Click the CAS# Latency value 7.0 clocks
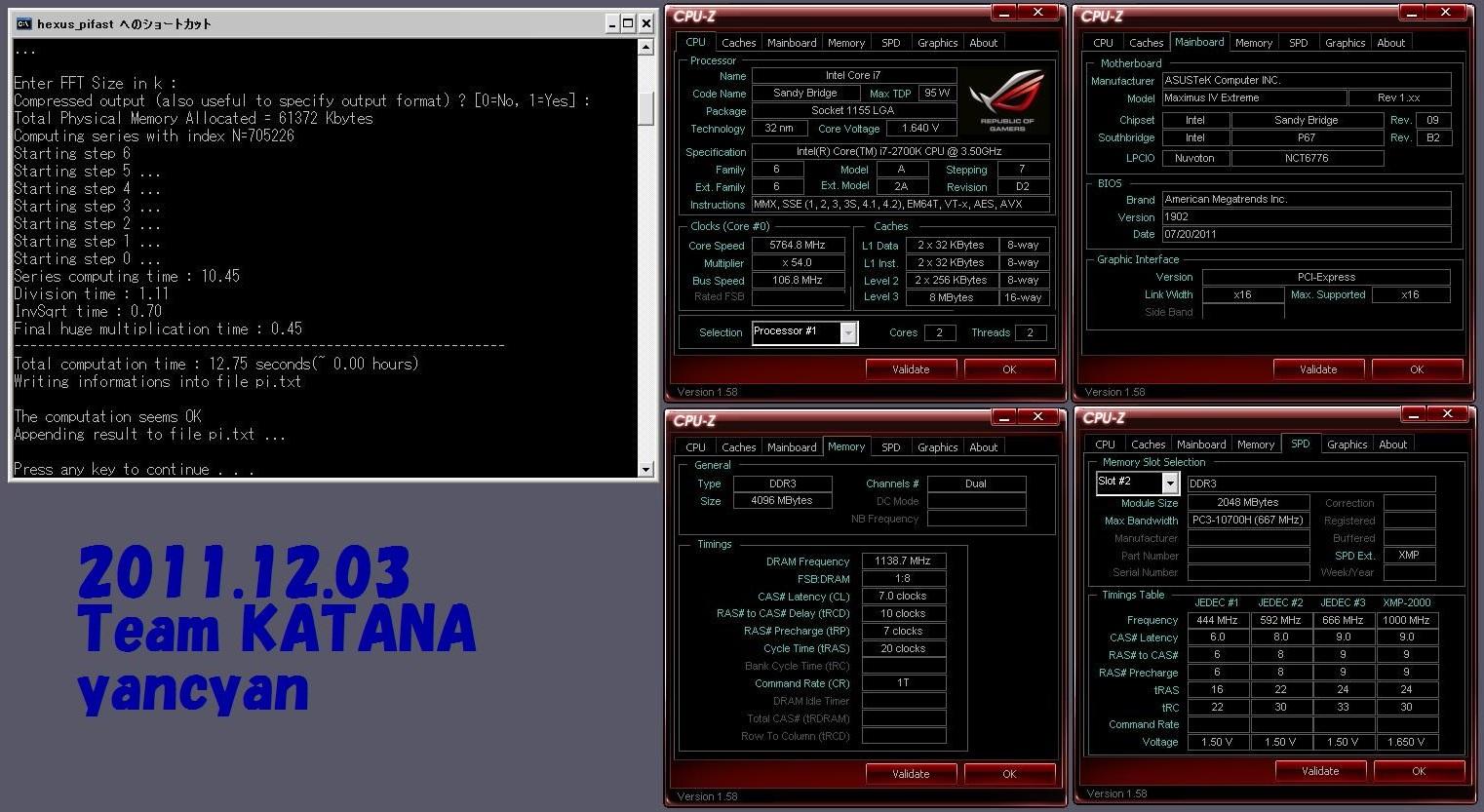Viewport: 1484px width, 812px height. coord(904,597)
